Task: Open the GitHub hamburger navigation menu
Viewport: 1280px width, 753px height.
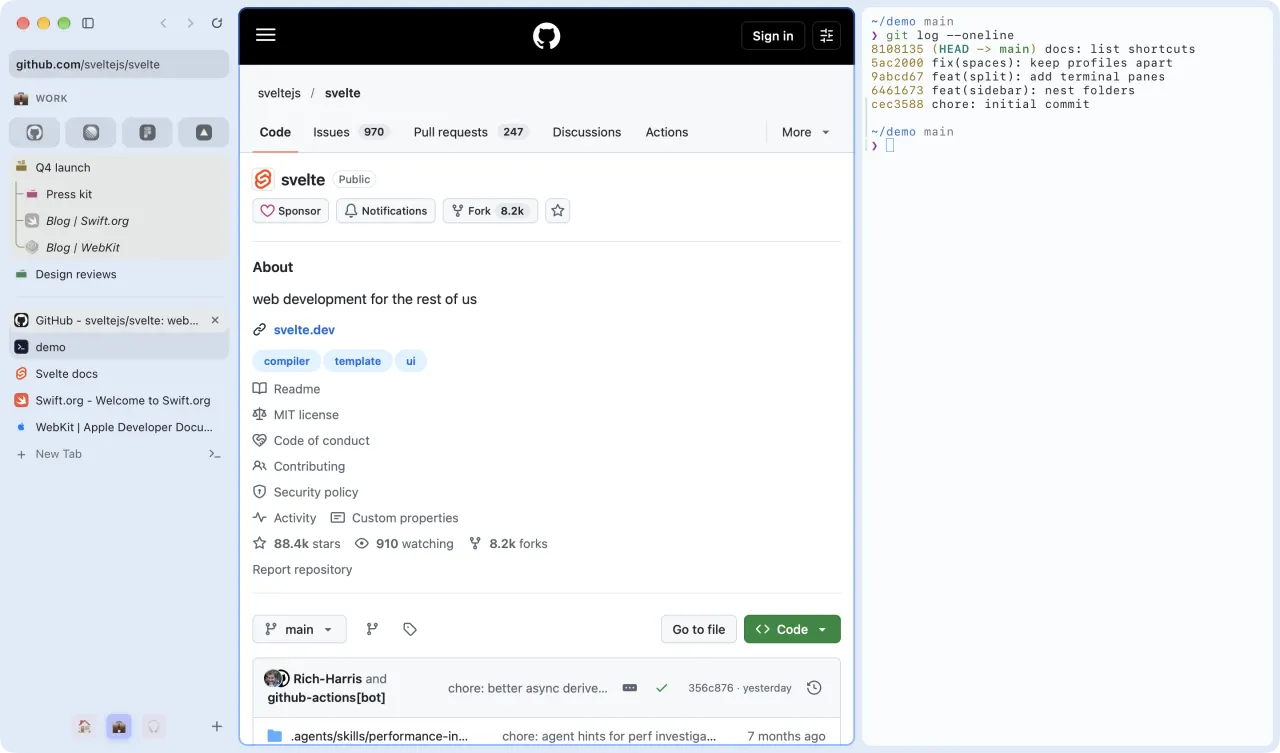Action: coord(265,35)
